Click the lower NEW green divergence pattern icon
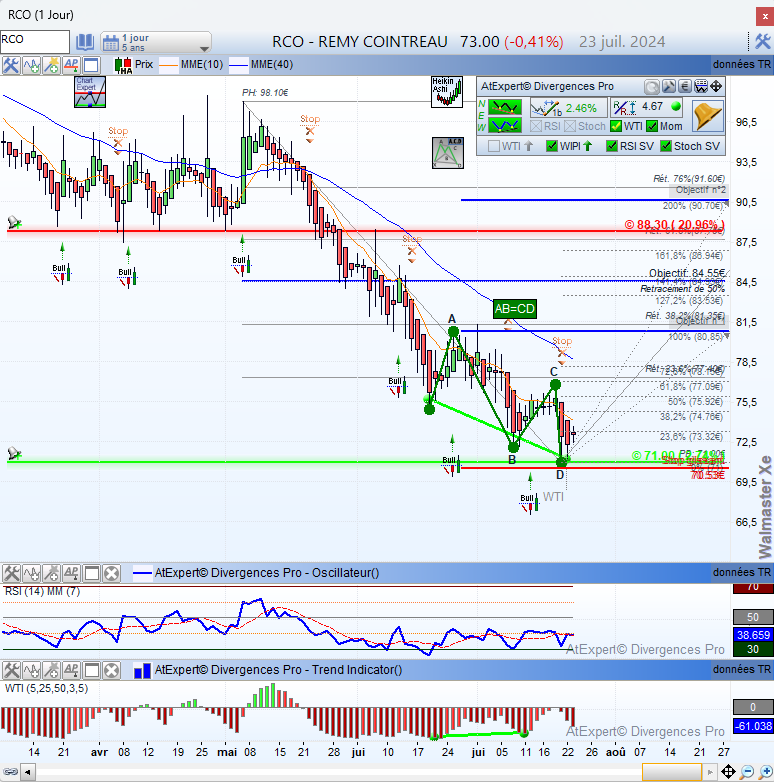This screenshot has width=774, height=782. [x=505, y=125]
